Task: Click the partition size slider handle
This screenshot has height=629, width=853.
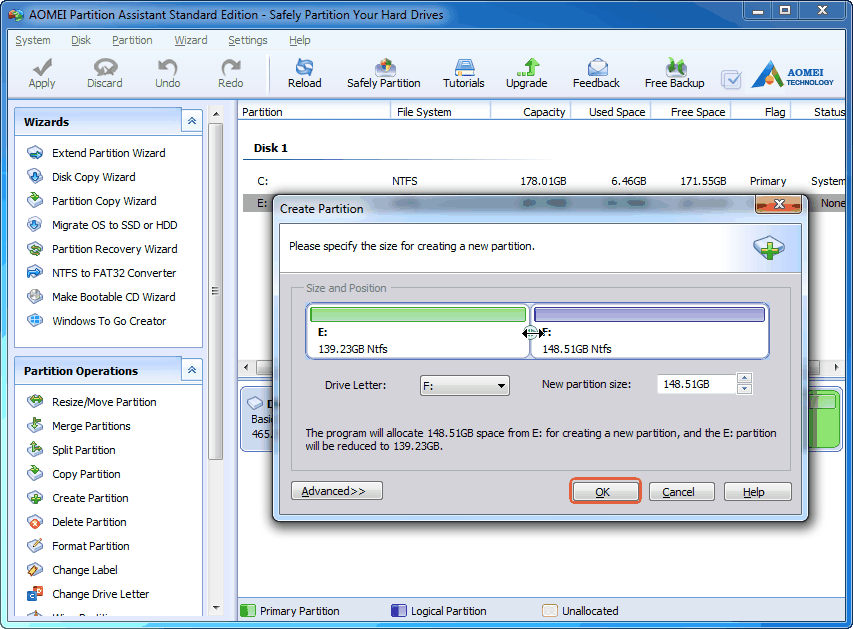Action: tap(531, 332)
